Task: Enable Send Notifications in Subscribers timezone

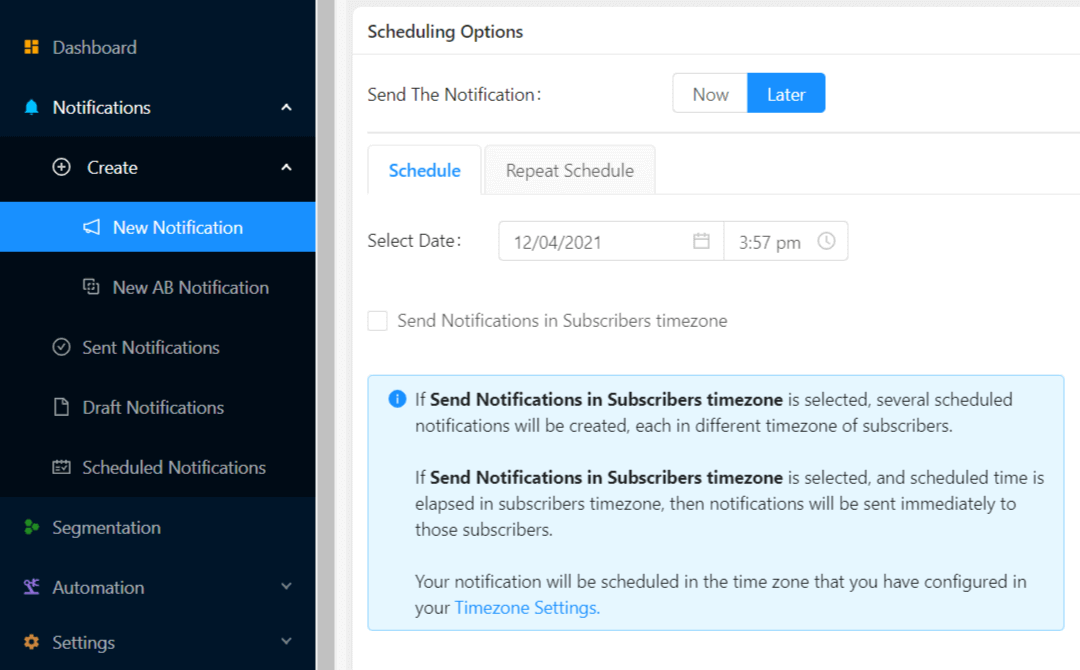Action: pos(377,321)
